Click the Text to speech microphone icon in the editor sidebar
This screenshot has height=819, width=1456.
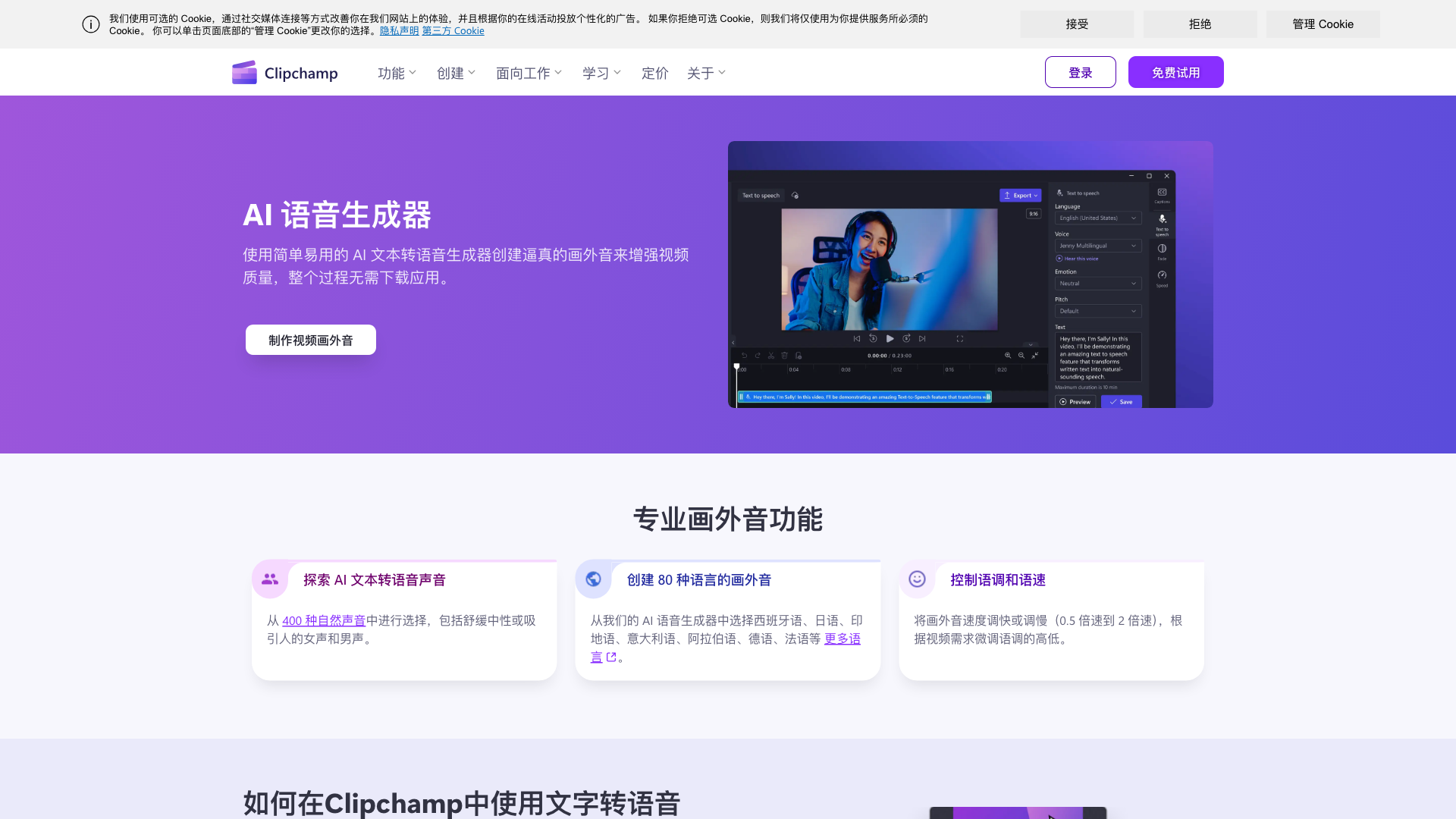[x=1162, y=219]
